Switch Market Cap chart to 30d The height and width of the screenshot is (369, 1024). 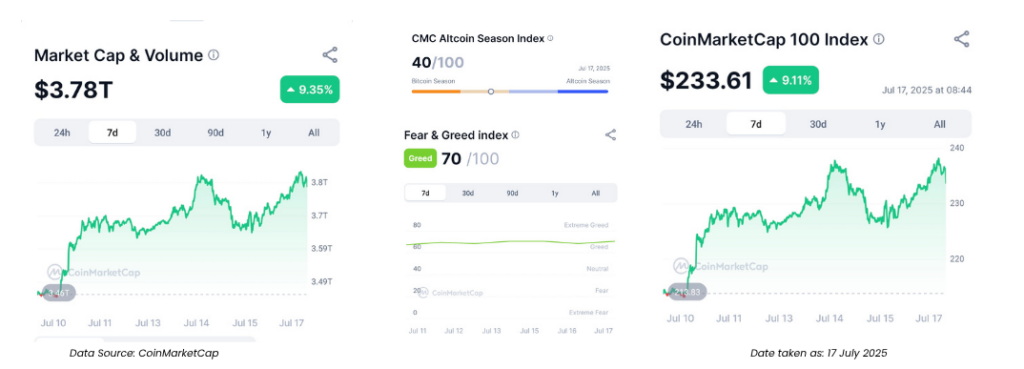point(163,133)
